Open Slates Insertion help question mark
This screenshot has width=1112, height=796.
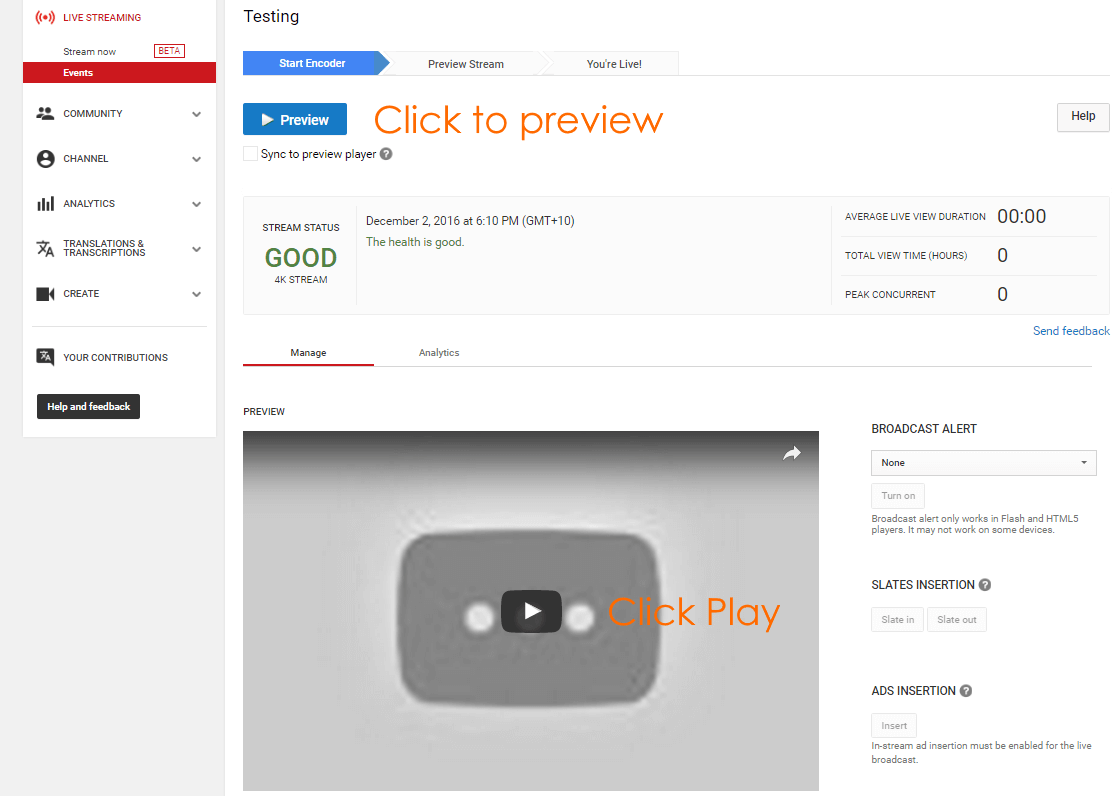point(985,585)
